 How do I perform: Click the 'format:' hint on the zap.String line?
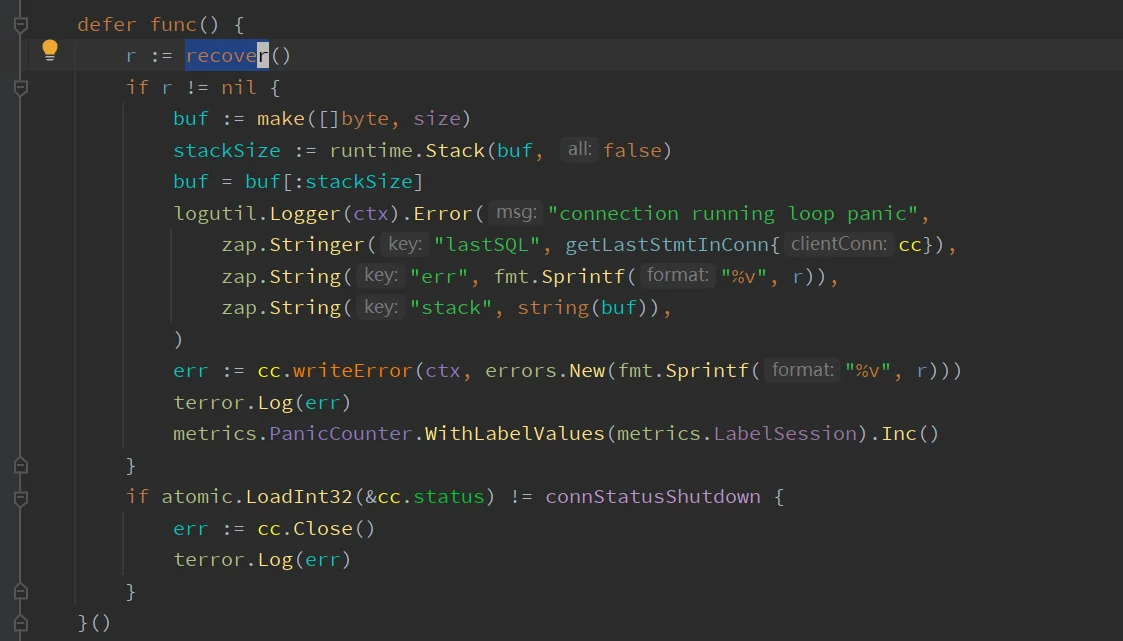click(x=678, y=276)
